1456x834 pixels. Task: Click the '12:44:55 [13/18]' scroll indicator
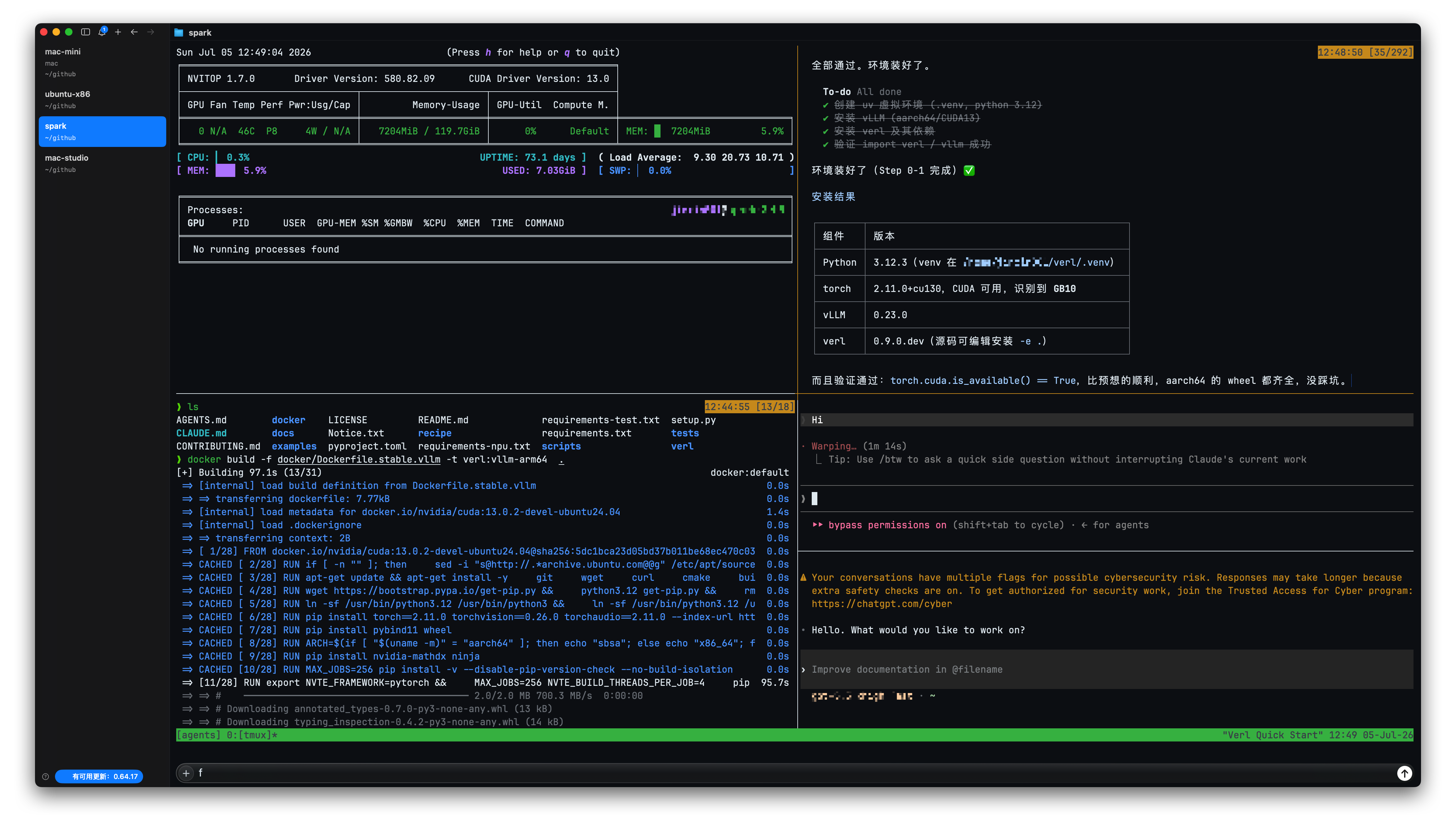[750, 407]
